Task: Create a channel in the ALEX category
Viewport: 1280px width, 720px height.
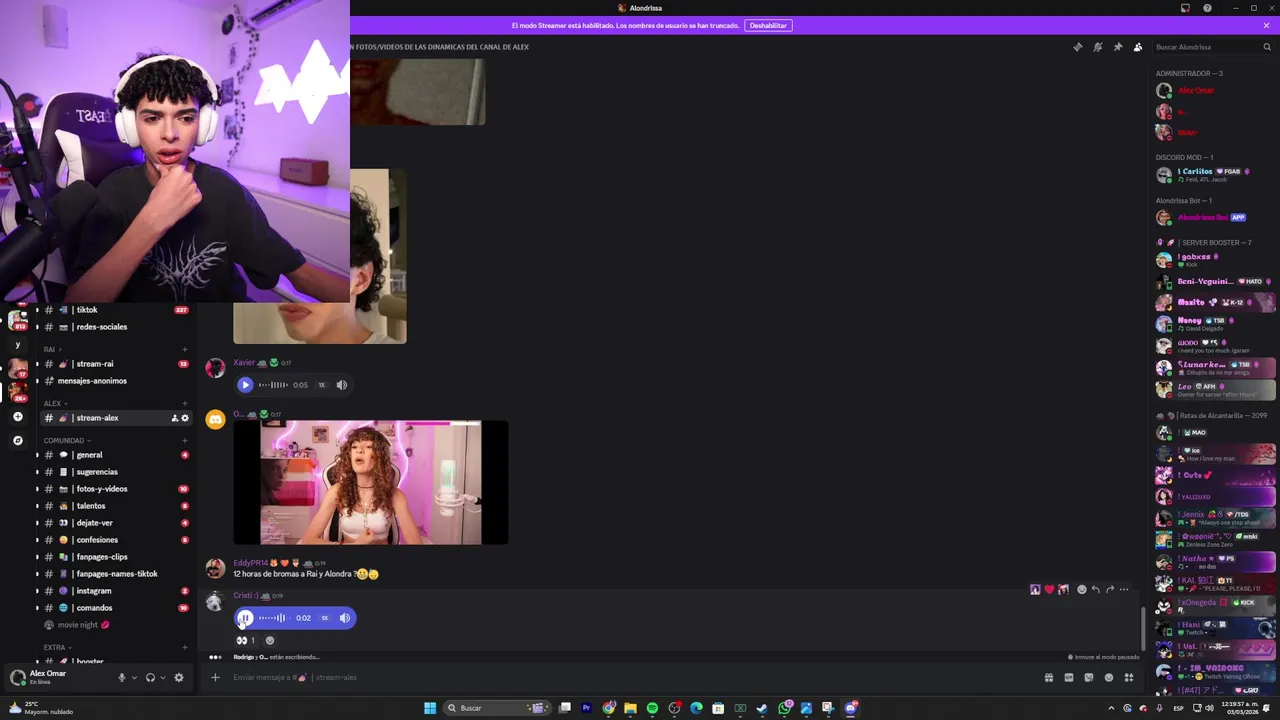Action: pos(184,403)
